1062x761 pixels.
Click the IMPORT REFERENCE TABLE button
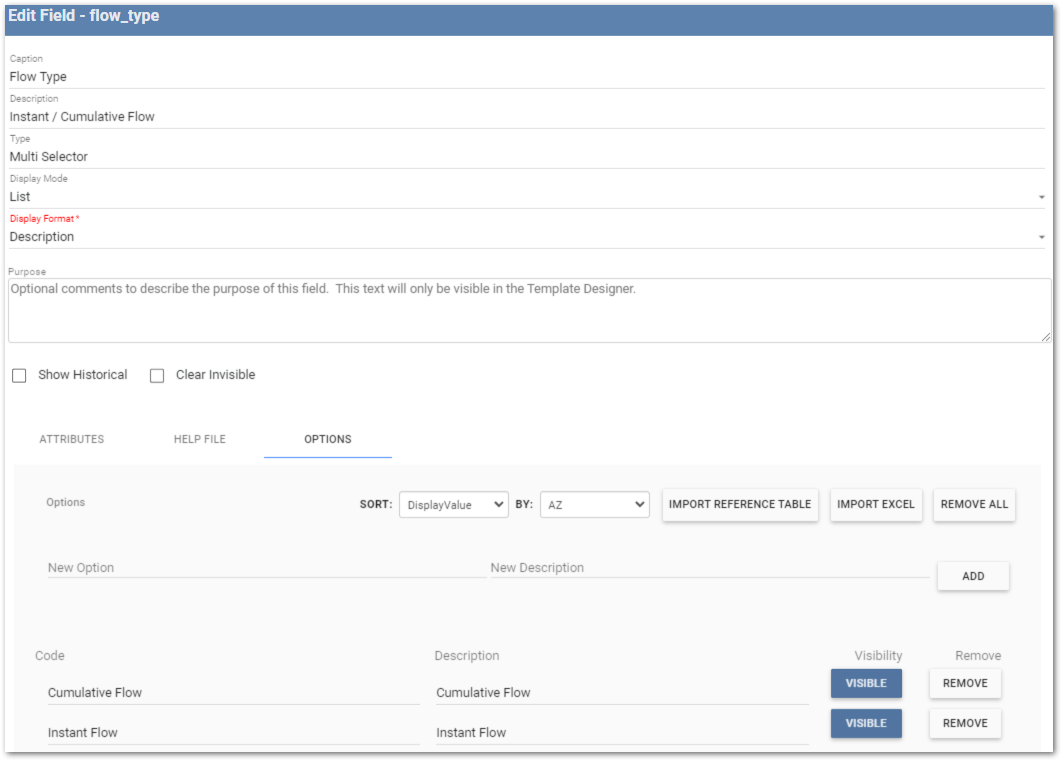coord(740,505)
